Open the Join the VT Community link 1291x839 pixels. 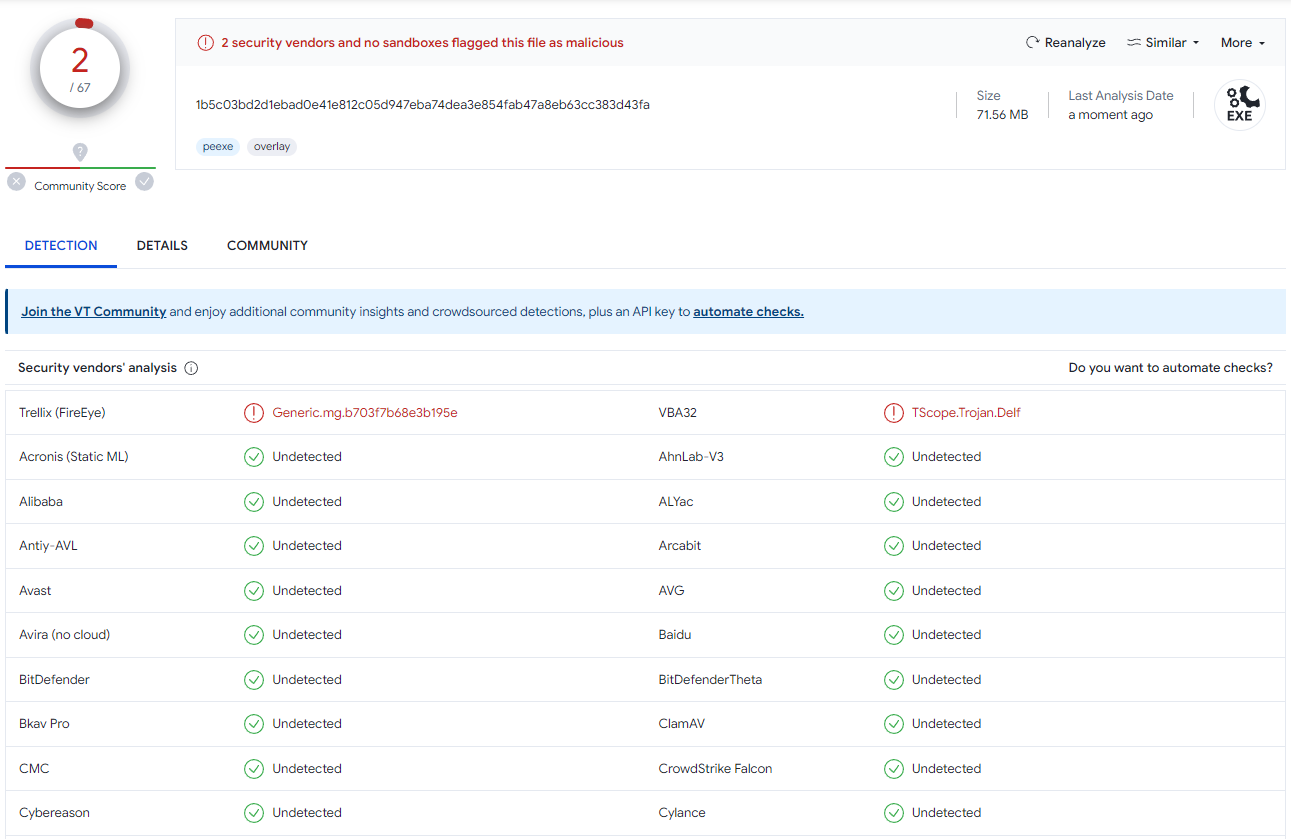94,312
